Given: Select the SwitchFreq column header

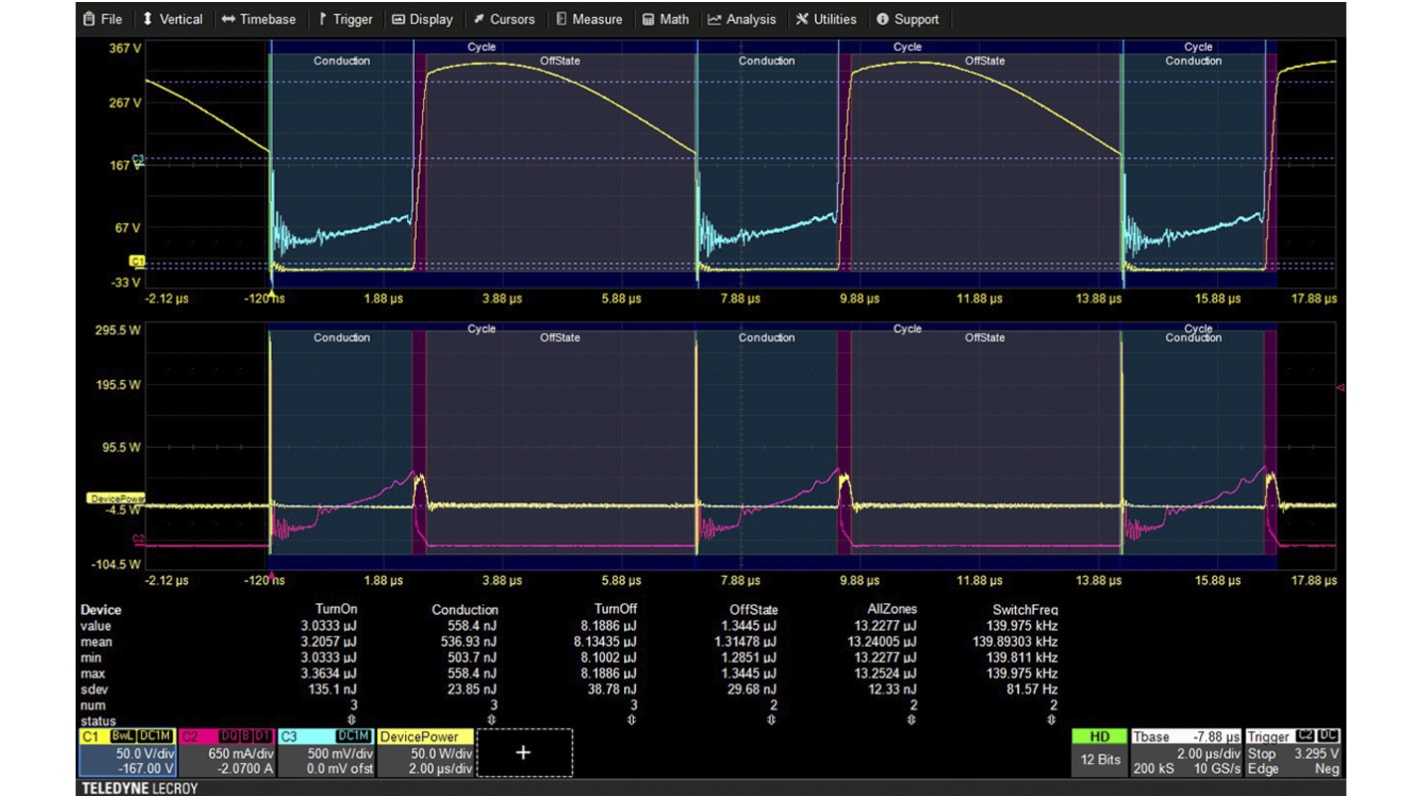Looking at the screenshot, I should 1025,609.
